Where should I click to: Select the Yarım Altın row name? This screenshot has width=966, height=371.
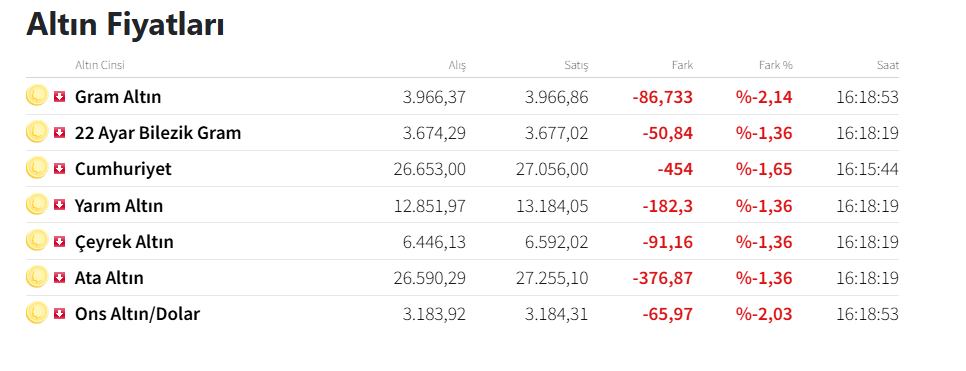(119, 205)
